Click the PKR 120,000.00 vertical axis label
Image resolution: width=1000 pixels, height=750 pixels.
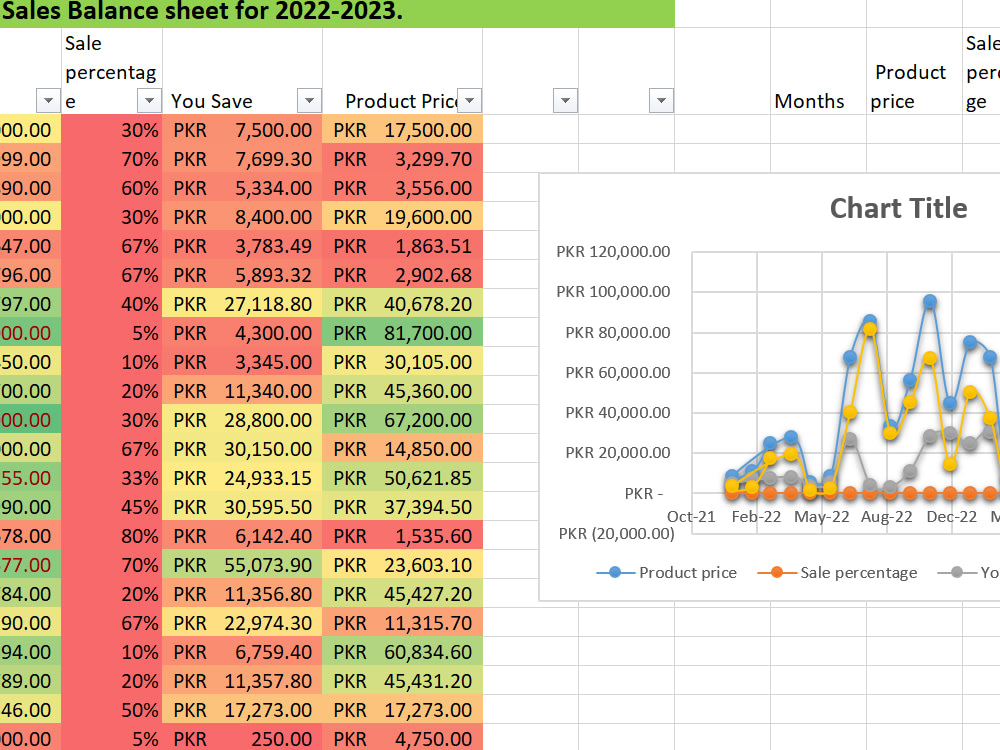coord(613,251)
